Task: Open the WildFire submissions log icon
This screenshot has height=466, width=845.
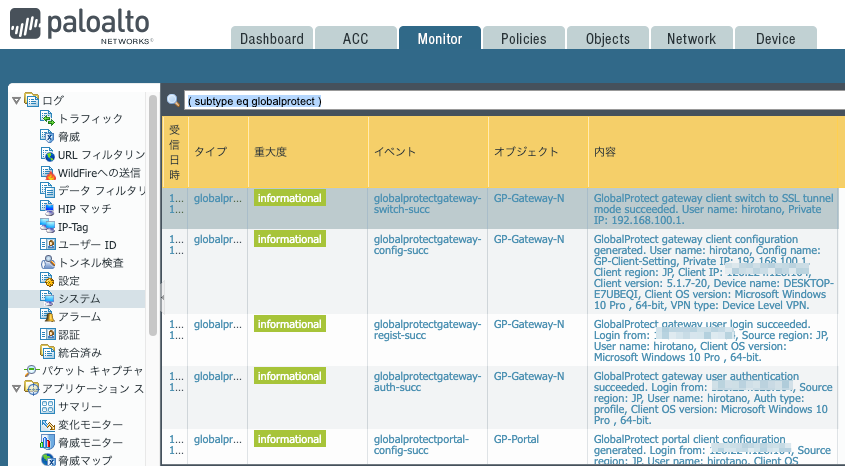Action: (47, 172)
